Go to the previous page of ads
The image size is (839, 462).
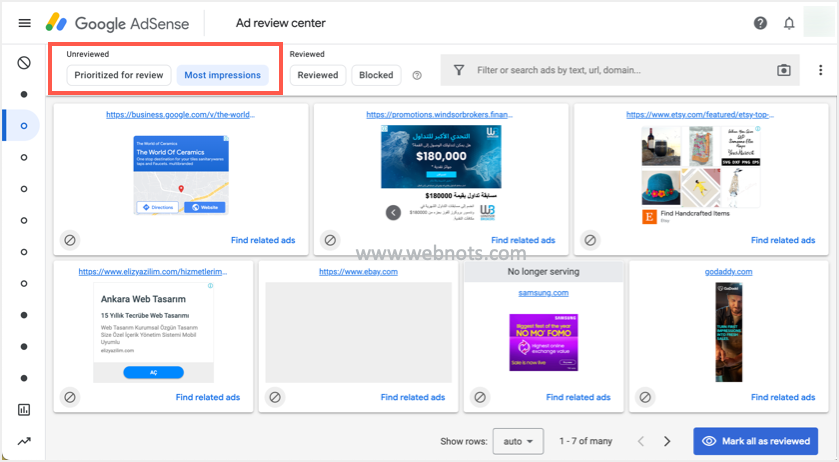coord(640,441)
